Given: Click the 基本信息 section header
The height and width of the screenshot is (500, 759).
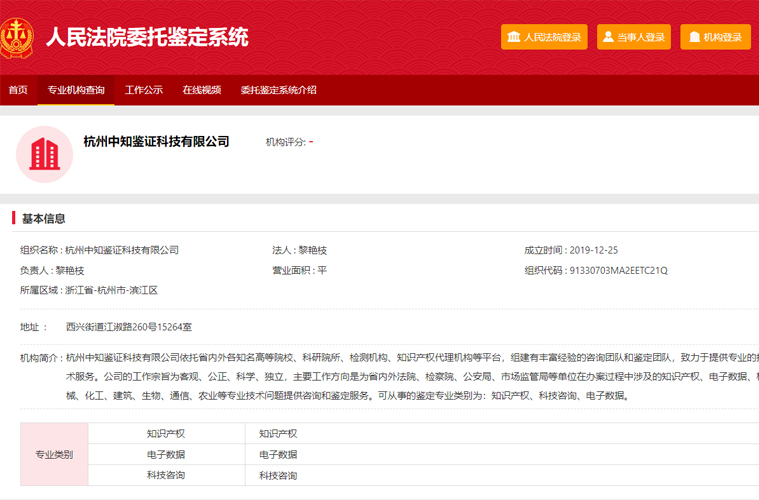Looking at the screenshot, I should click(44, 219).
